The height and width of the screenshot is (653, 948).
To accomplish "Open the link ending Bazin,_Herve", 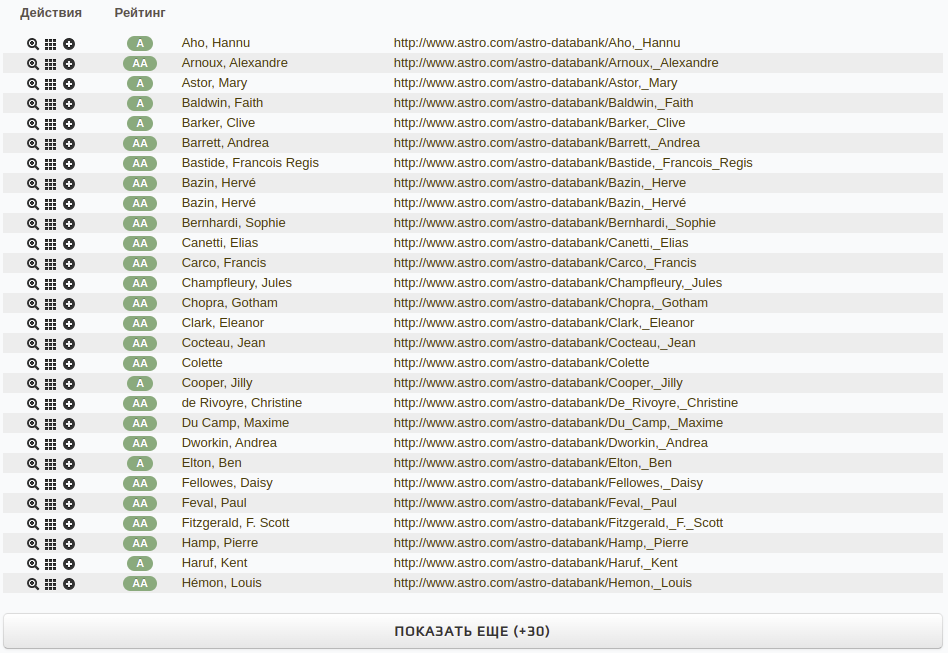I will (540, 183).
